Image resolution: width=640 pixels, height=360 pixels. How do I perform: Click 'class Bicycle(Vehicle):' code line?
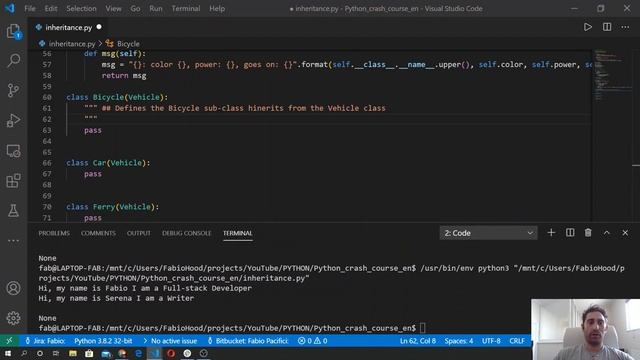pos(117,97)
